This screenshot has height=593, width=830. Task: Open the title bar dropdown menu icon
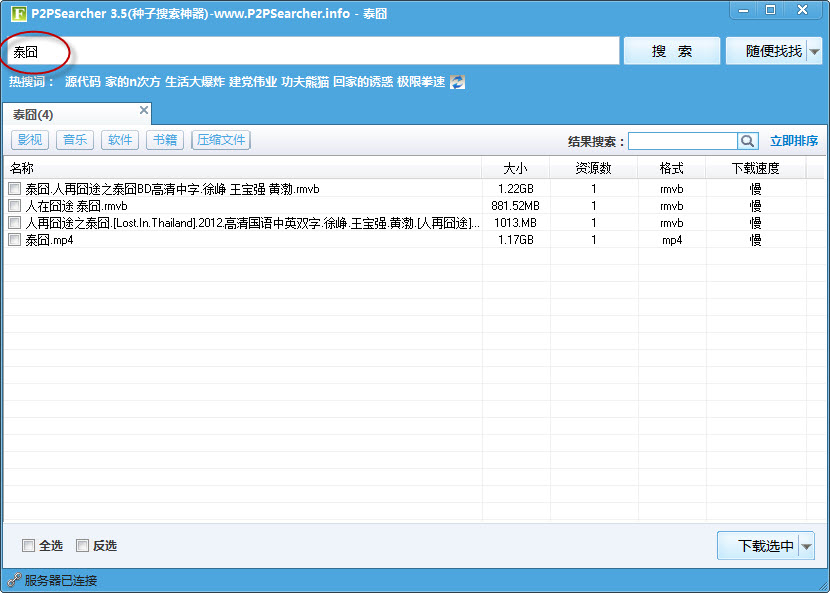742,10
